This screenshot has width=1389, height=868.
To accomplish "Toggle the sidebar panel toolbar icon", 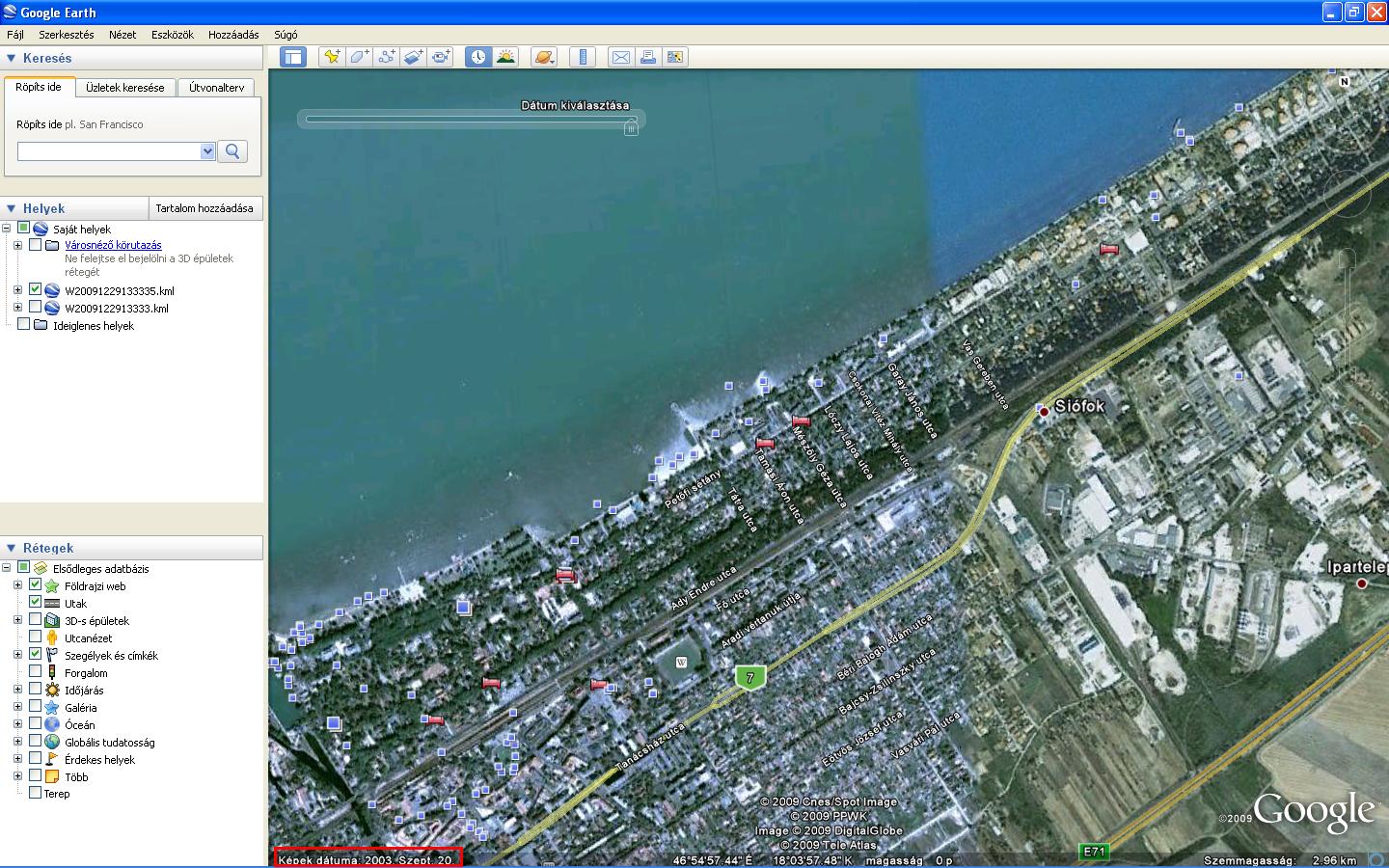I will pyautogui.click(x=293, y=57).
